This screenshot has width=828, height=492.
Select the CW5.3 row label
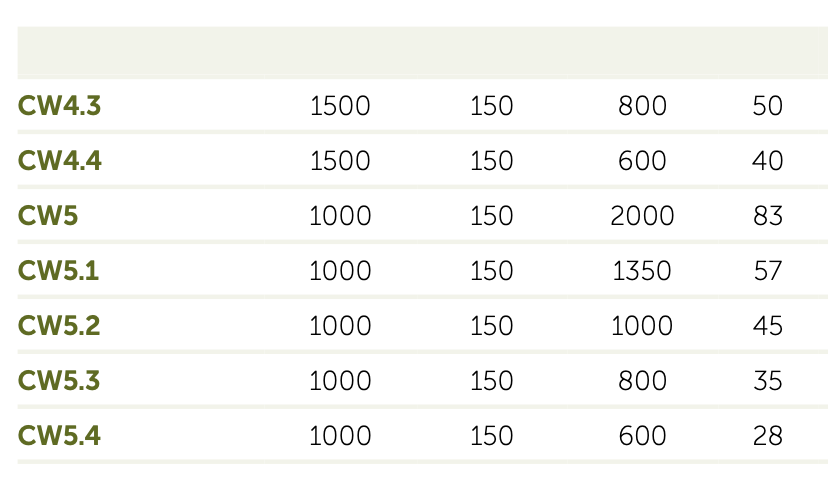[60, 381]
